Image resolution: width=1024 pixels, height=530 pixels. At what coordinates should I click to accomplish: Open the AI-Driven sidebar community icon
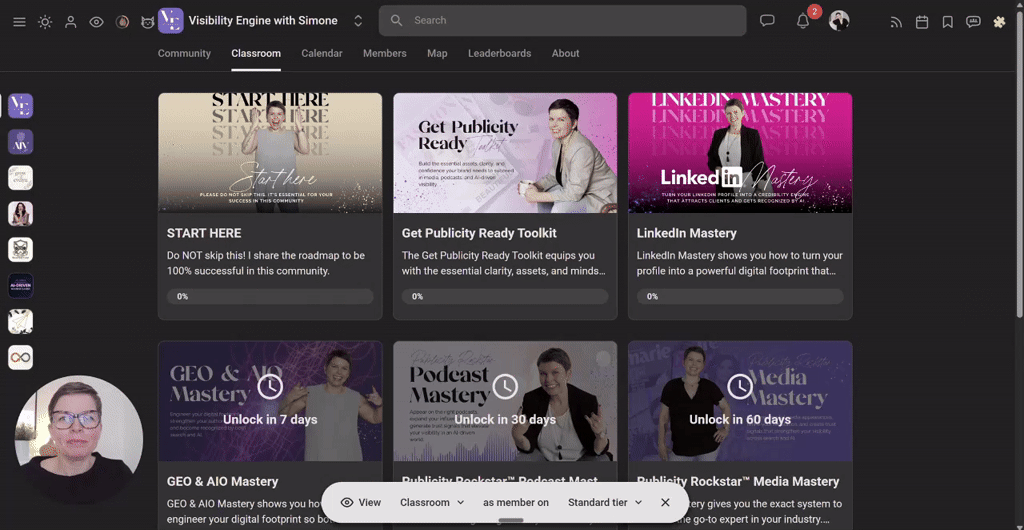tap(20, 285)
